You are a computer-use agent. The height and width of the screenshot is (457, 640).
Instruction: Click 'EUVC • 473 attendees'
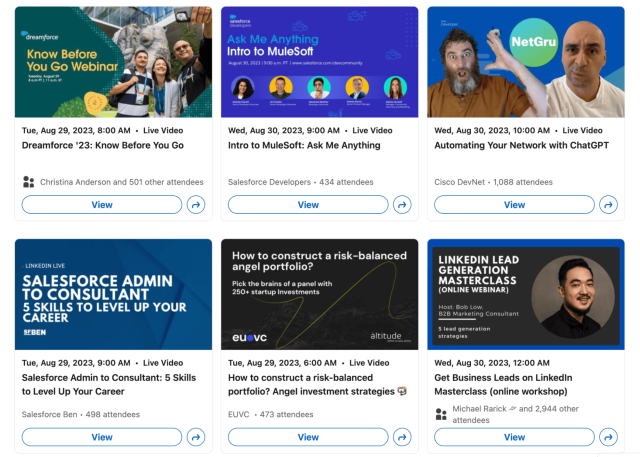(271, 415)
